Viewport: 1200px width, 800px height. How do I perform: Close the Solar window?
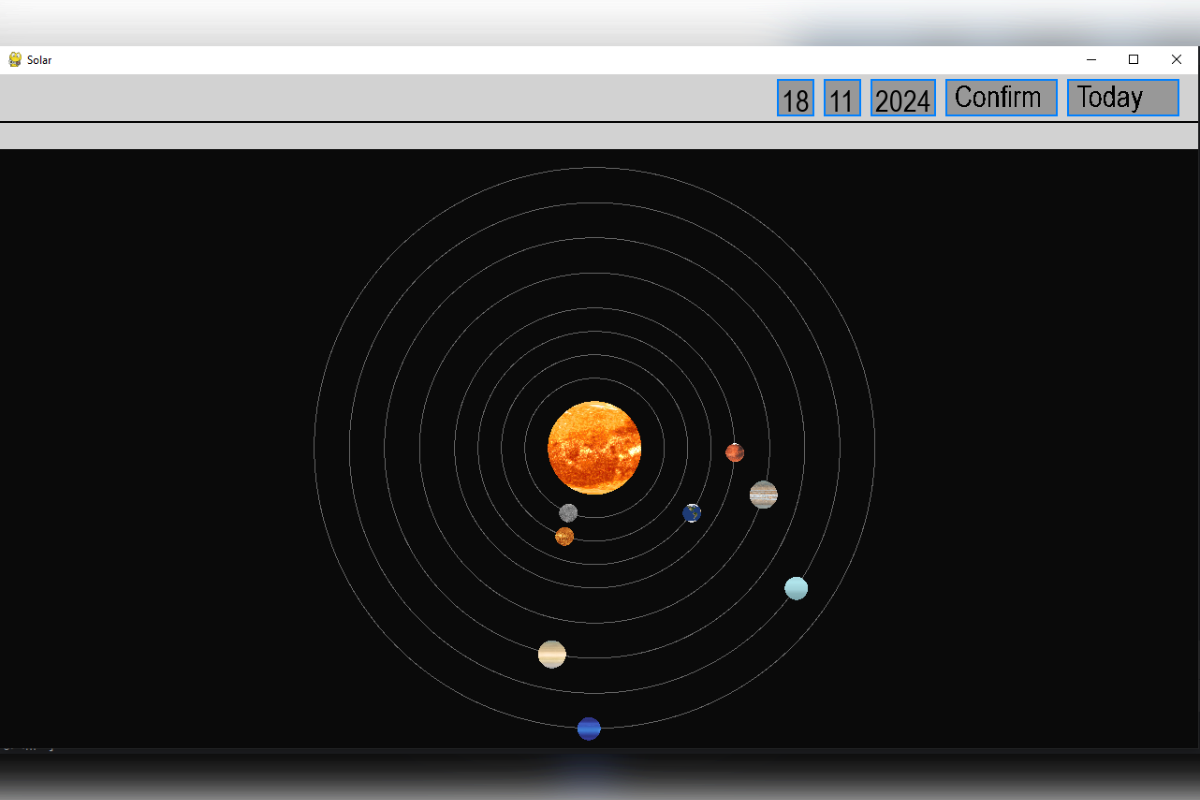coord(1176,60)
